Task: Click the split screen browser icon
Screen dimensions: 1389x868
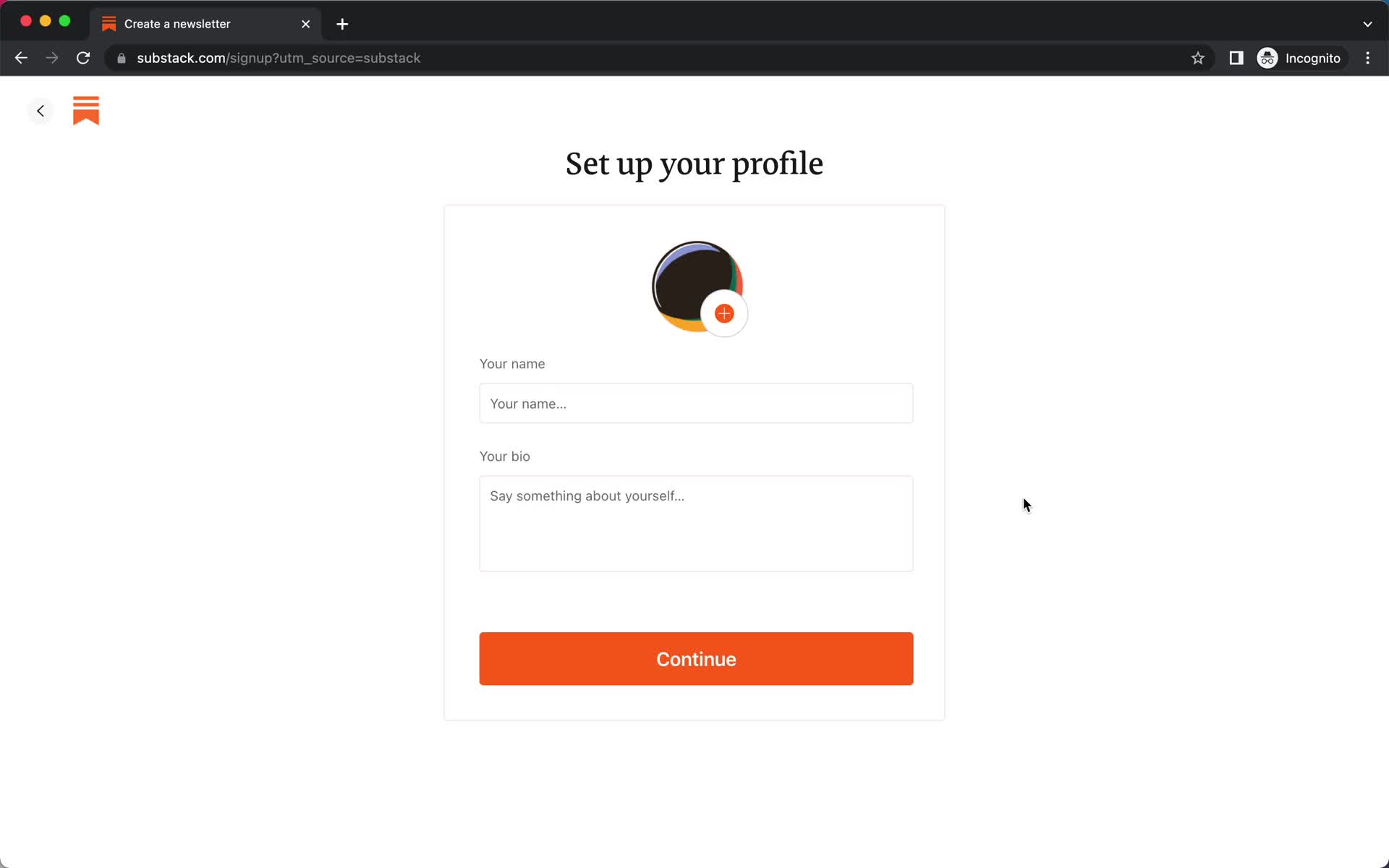Action: pos(1237,58)
